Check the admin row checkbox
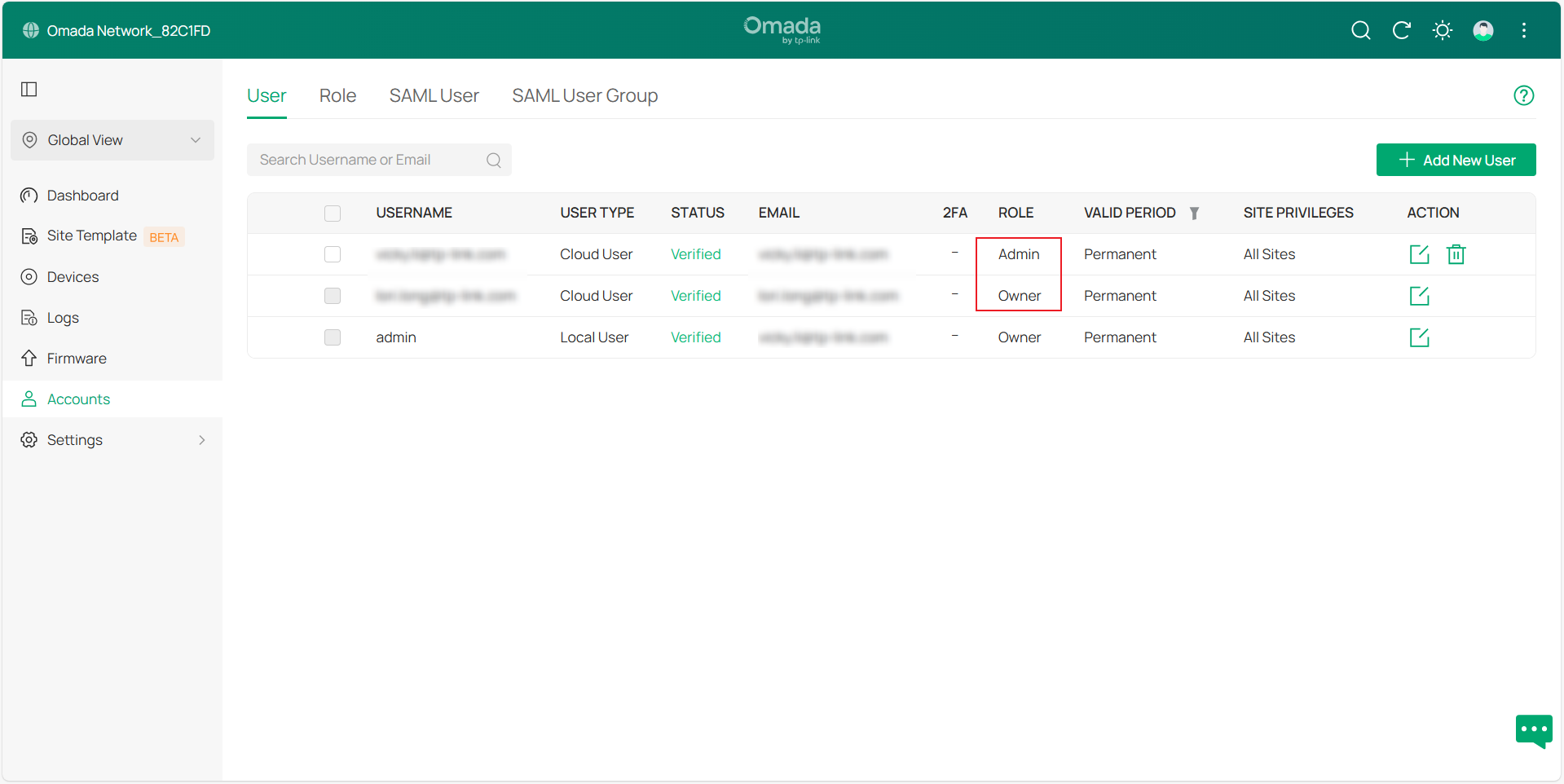Image resolution: width=1564 pixels, height=784 pixels. pyautogui.click(x=333, y=337)
